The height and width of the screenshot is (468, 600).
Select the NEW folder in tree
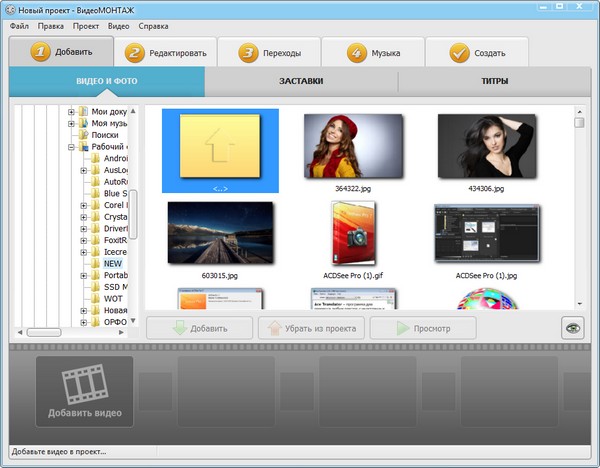(x=113, y=264)
